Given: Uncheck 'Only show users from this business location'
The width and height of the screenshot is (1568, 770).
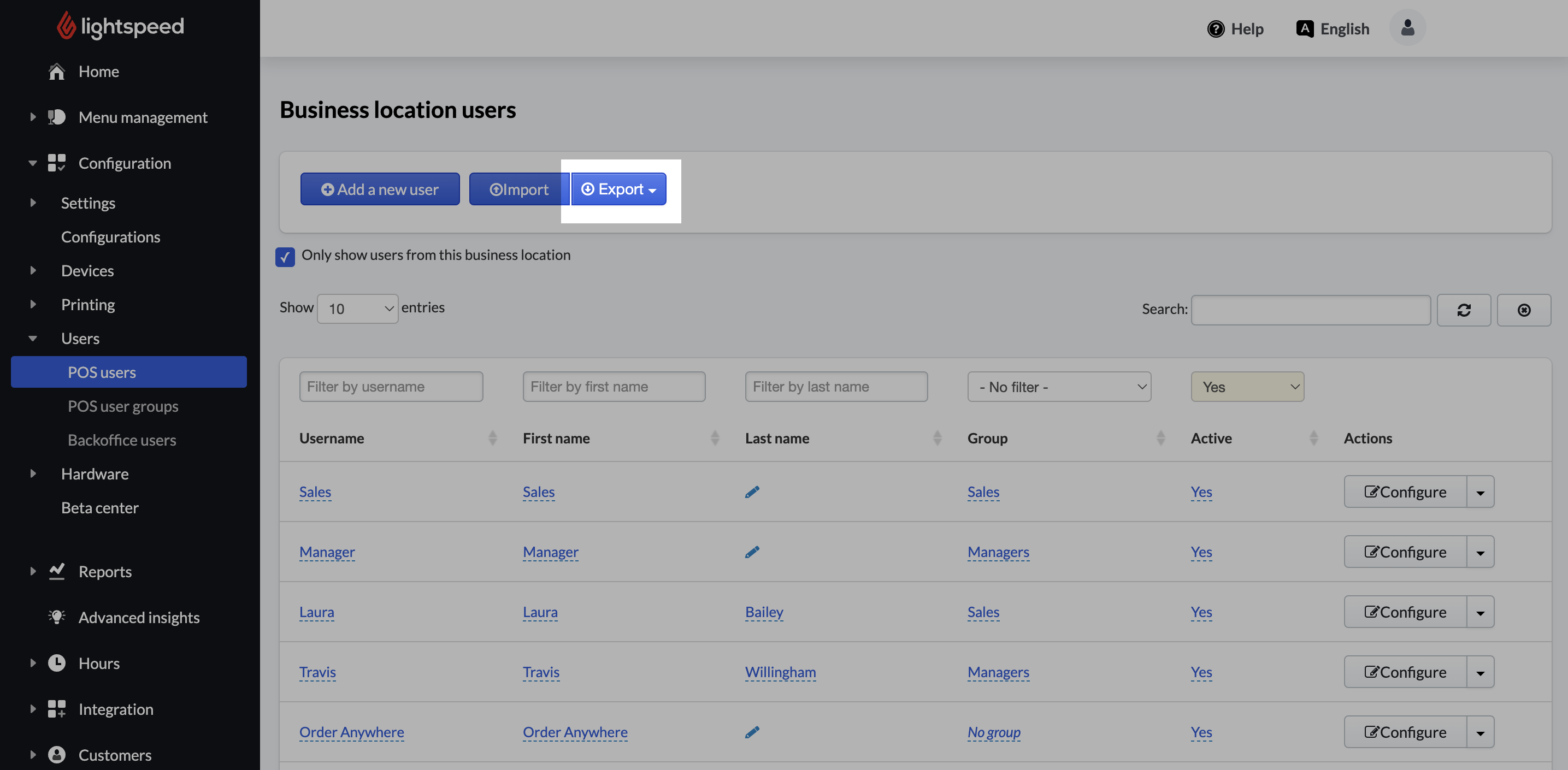Looking at the screenshot, I should tap(285, 257).
